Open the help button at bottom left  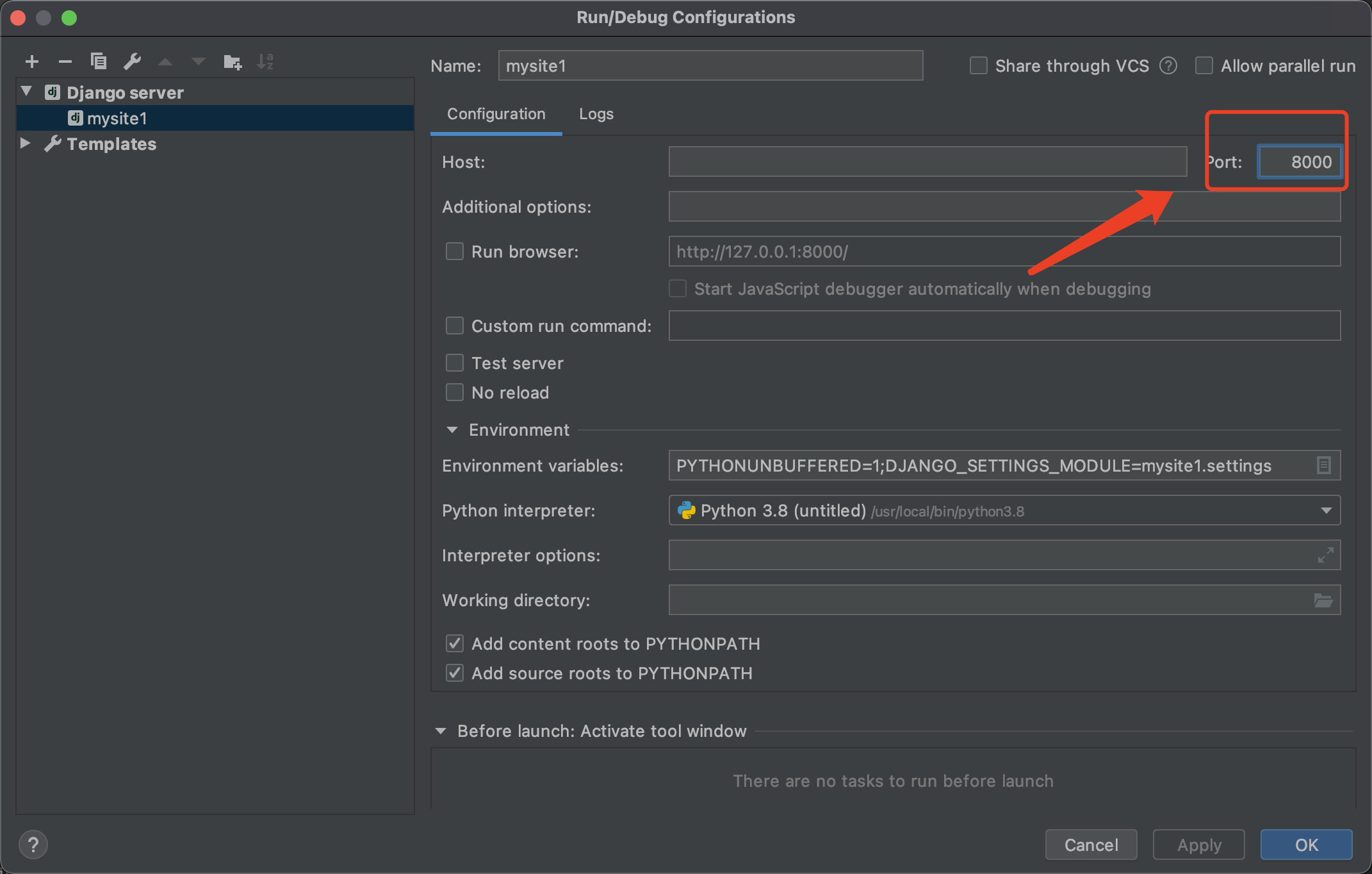point(33,845)
